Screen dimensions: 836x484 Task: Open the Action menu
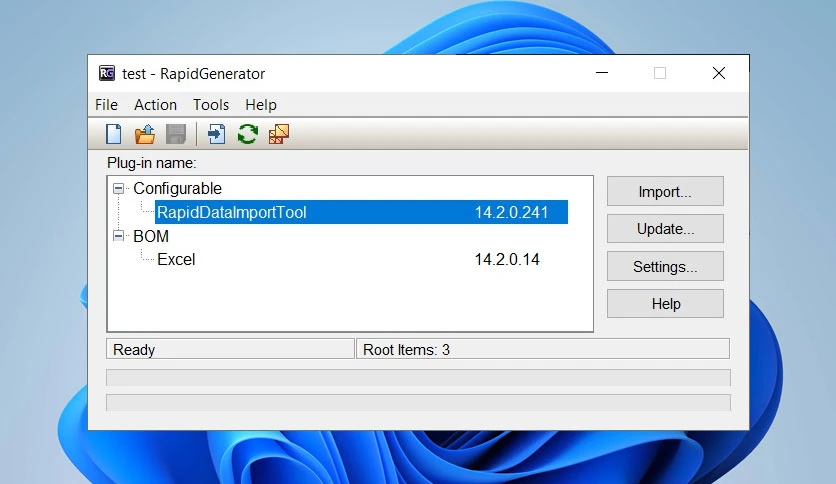155,104
